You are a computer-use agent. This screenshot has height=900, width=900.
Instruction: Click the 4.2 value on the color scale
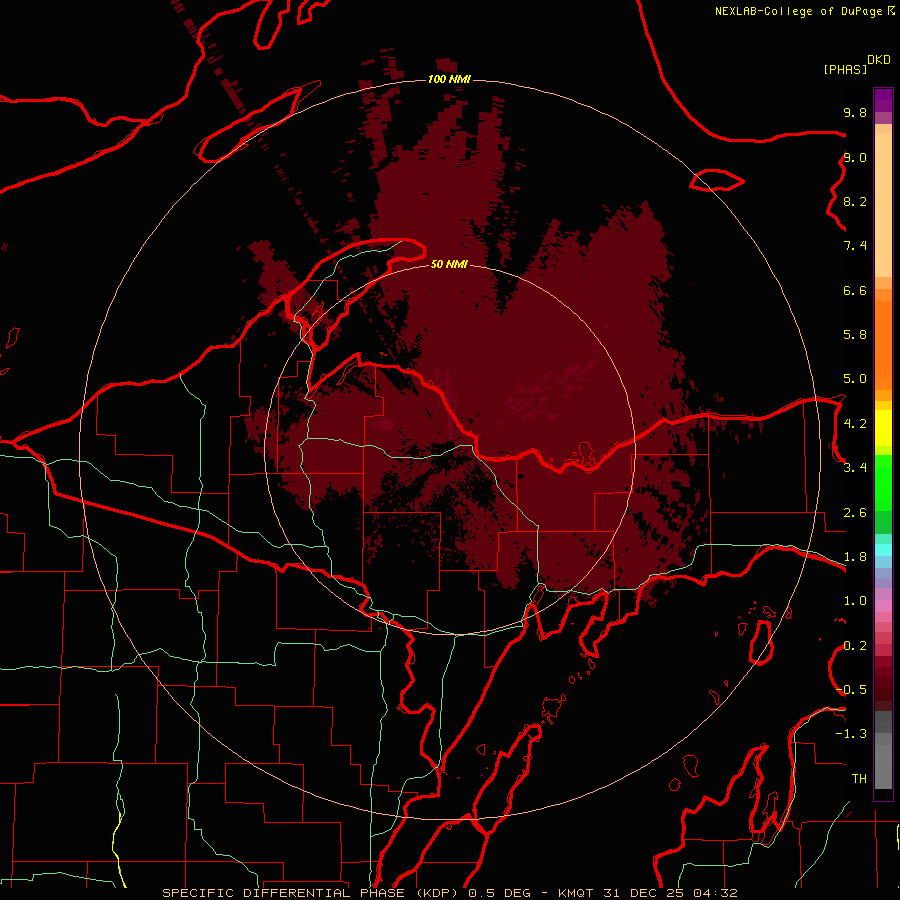pos(855,424)
